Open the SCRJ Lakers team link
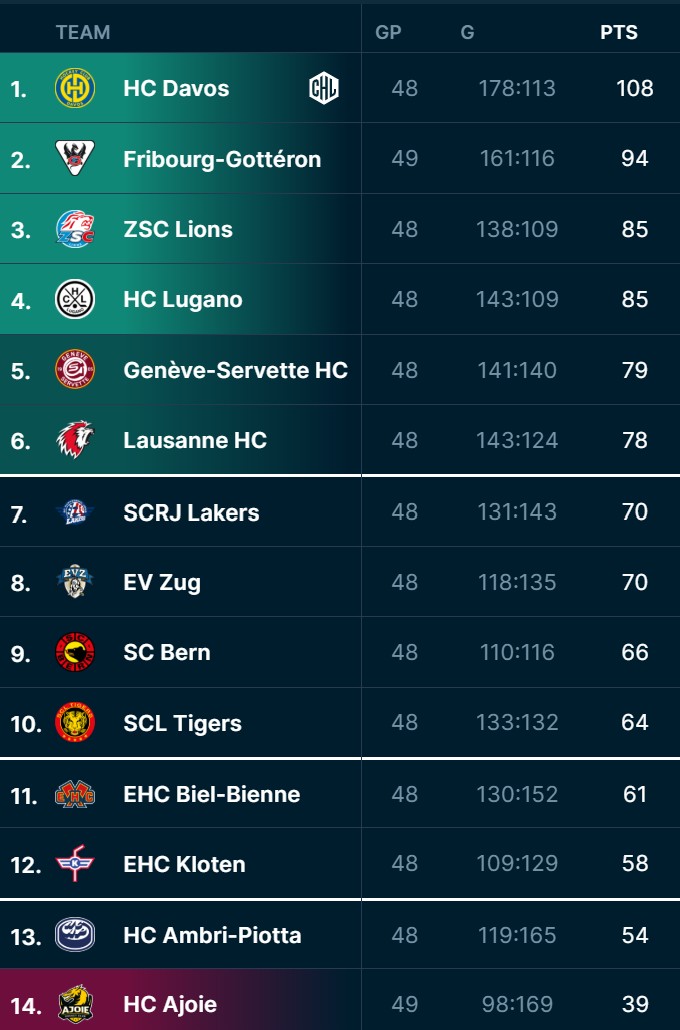This screenshot has width=680, height=1030. click(191, 512)
